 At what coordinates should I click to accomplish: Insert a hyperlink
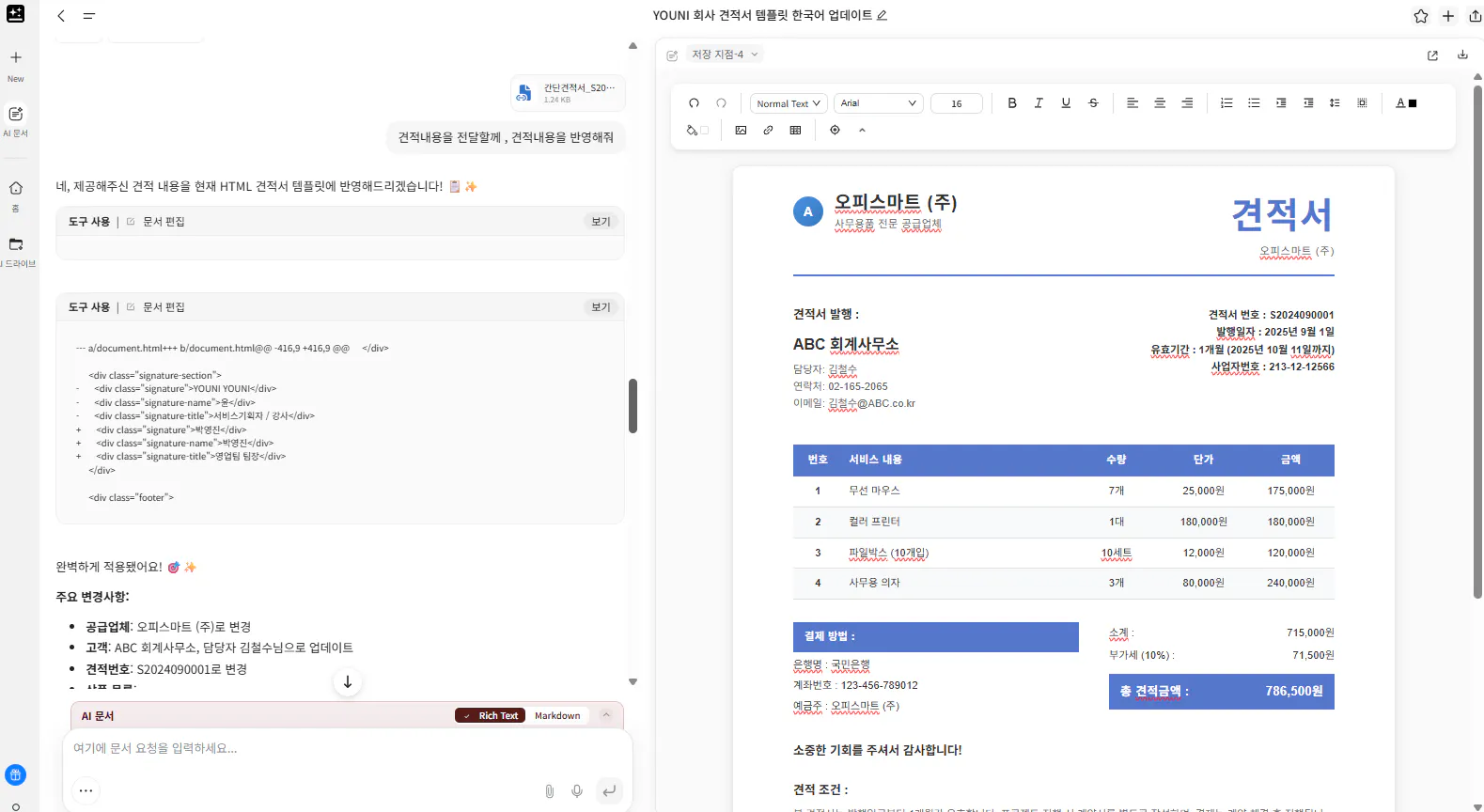(x=768, y=131)
